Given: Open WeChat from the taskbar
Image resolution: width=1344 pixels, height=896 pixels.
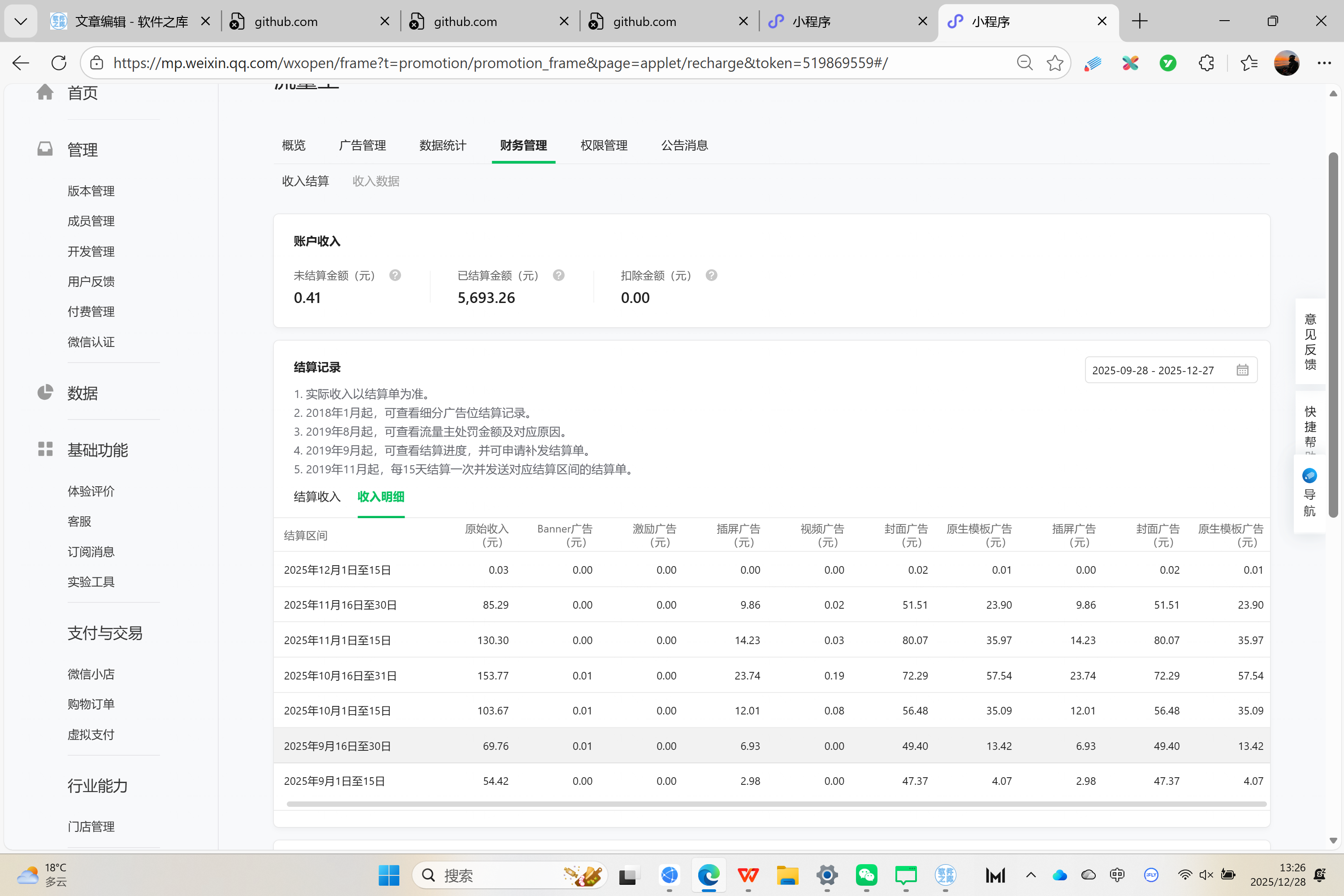Looking at the screenshot, I should click(866, 875).
